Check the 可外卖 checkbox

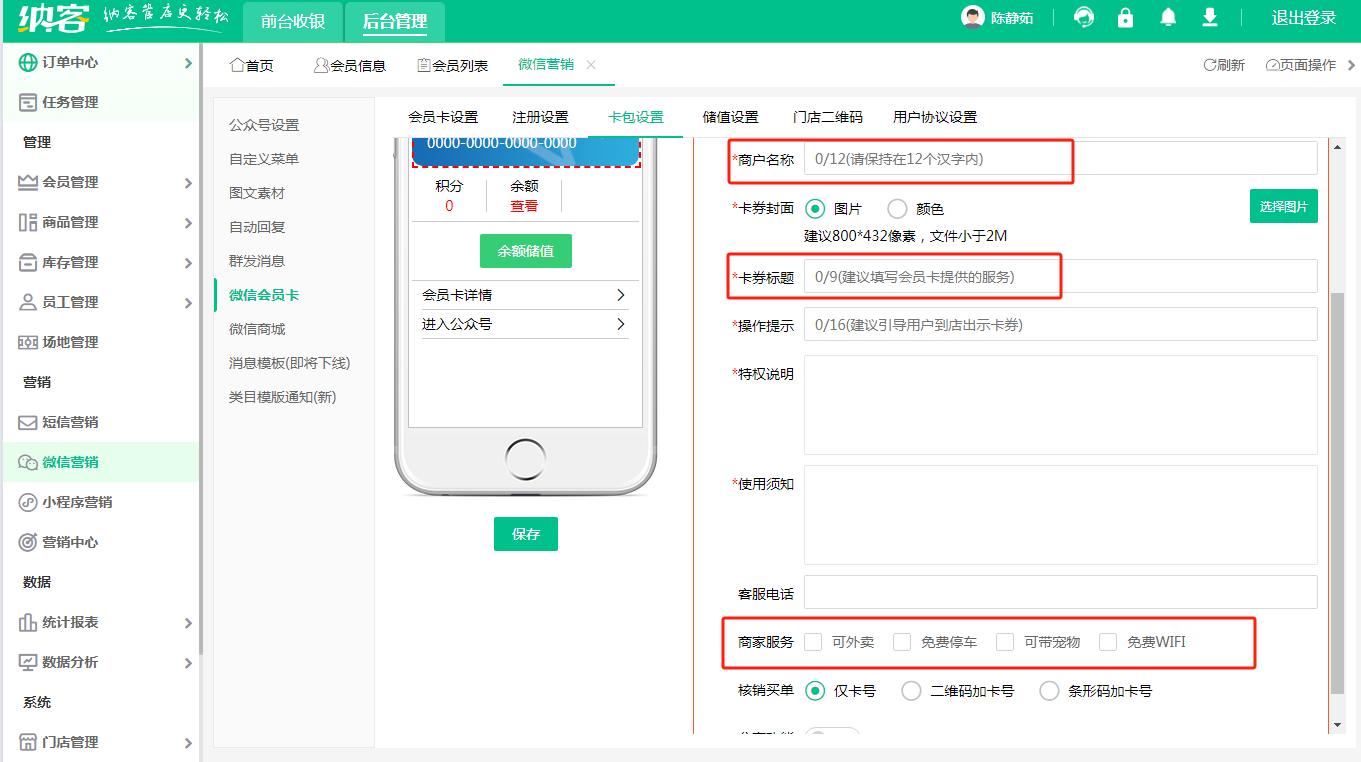(813, 642)
